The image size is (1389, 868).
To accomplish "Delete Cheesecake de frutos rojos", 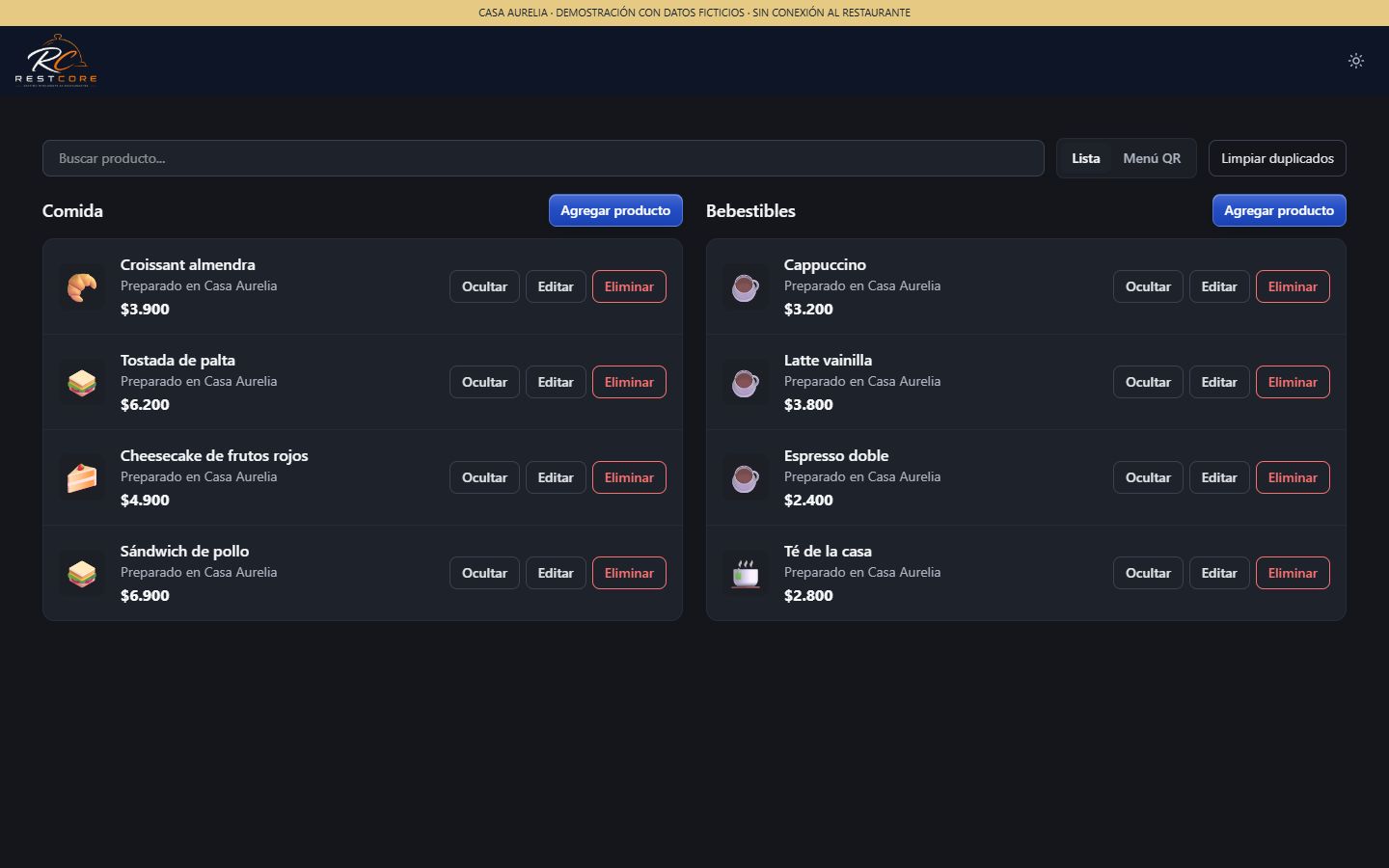I will 629,477.
